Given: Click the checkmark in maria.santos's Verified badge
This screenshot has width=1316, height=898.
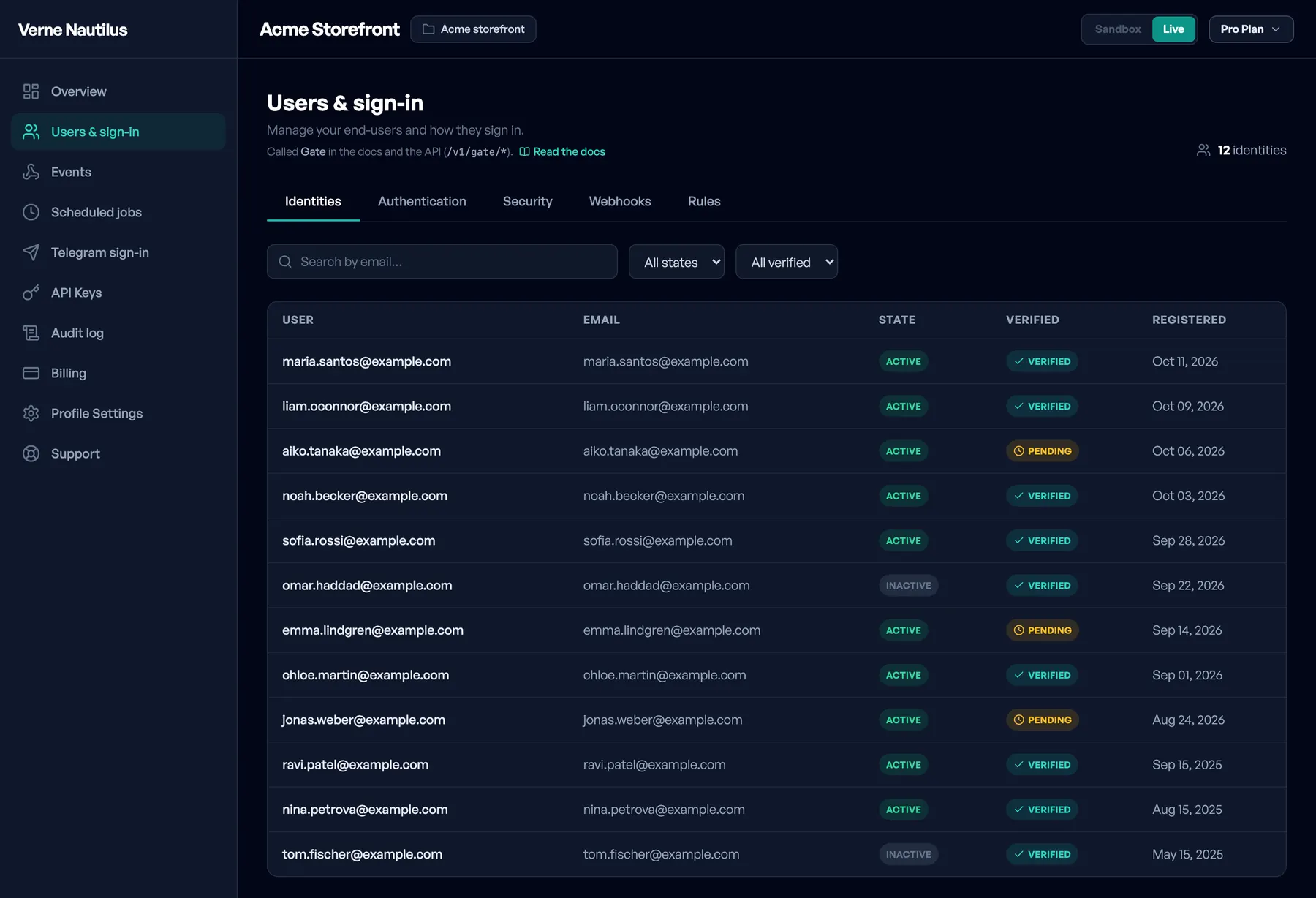Looking at the screenshot, I should click(1018, 361).
